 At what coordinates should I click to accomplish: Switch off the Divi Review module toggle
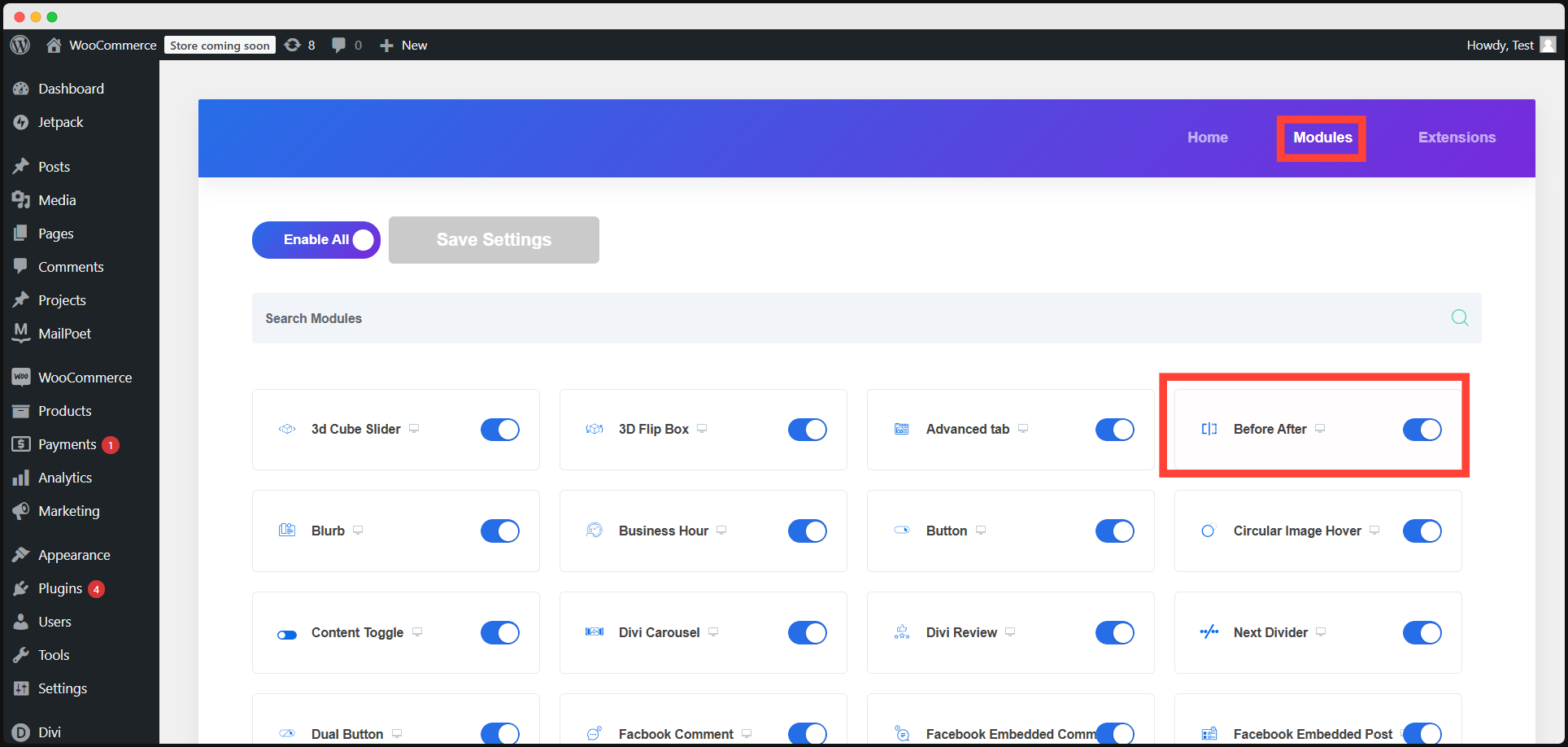1115,633
